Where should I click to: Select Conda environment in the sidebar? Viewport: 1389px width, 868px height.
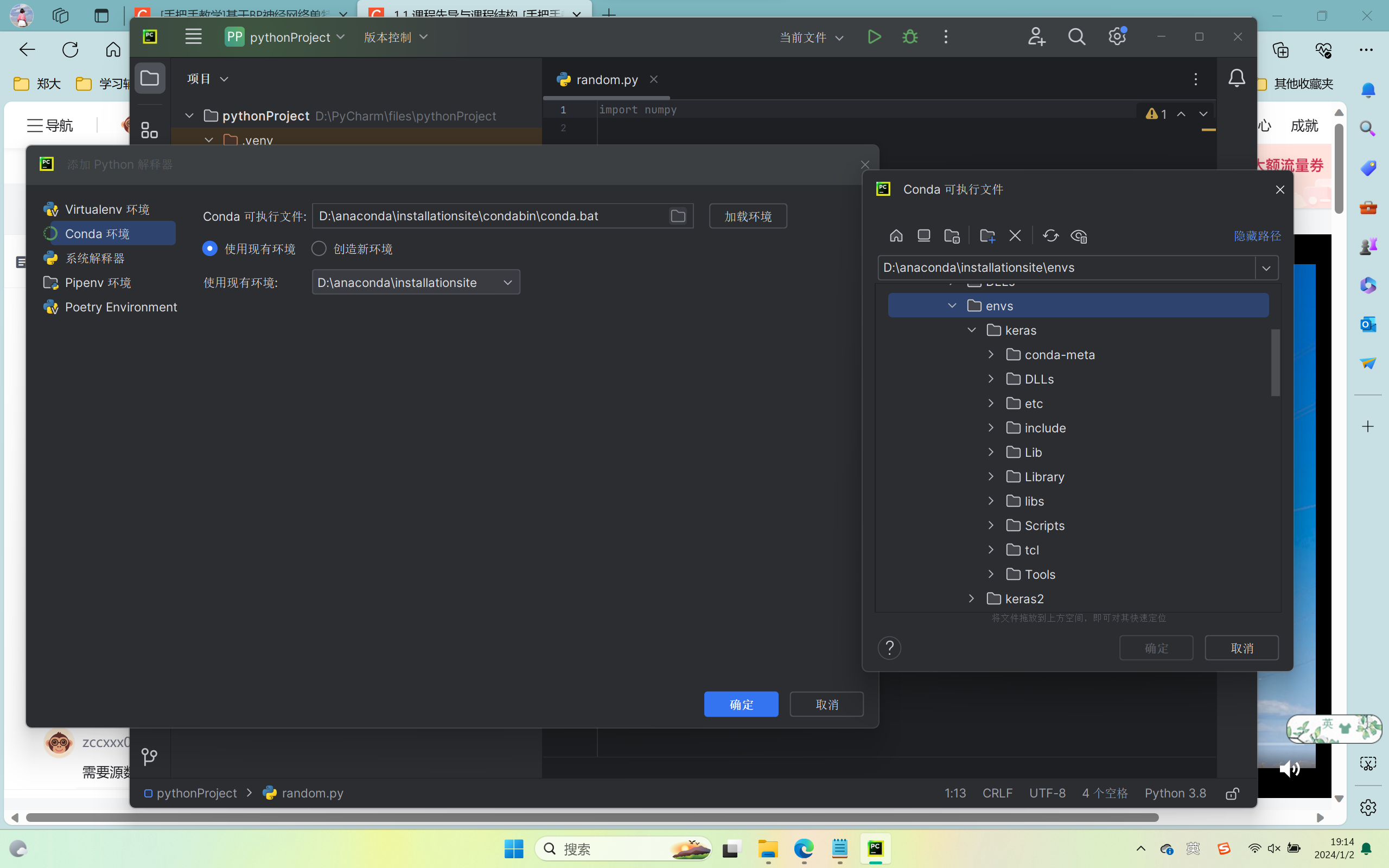pos(109,234)
